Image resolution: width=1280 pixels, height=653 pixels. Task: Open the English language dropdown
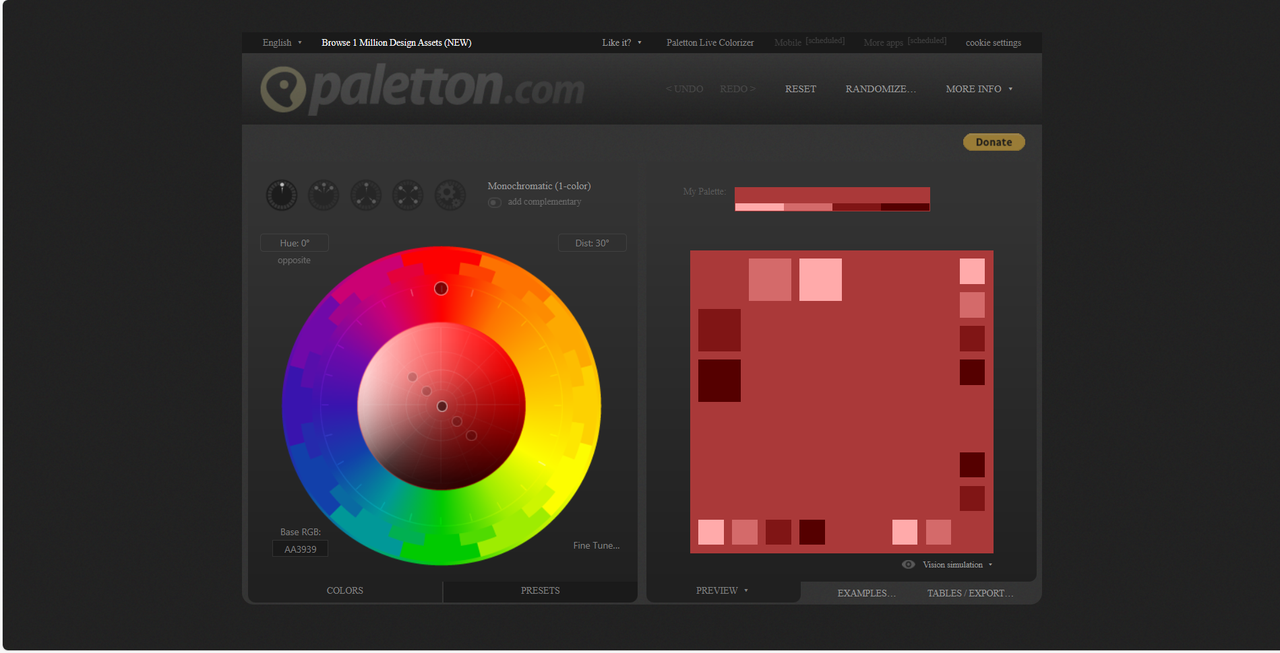[x=282, y=43]
